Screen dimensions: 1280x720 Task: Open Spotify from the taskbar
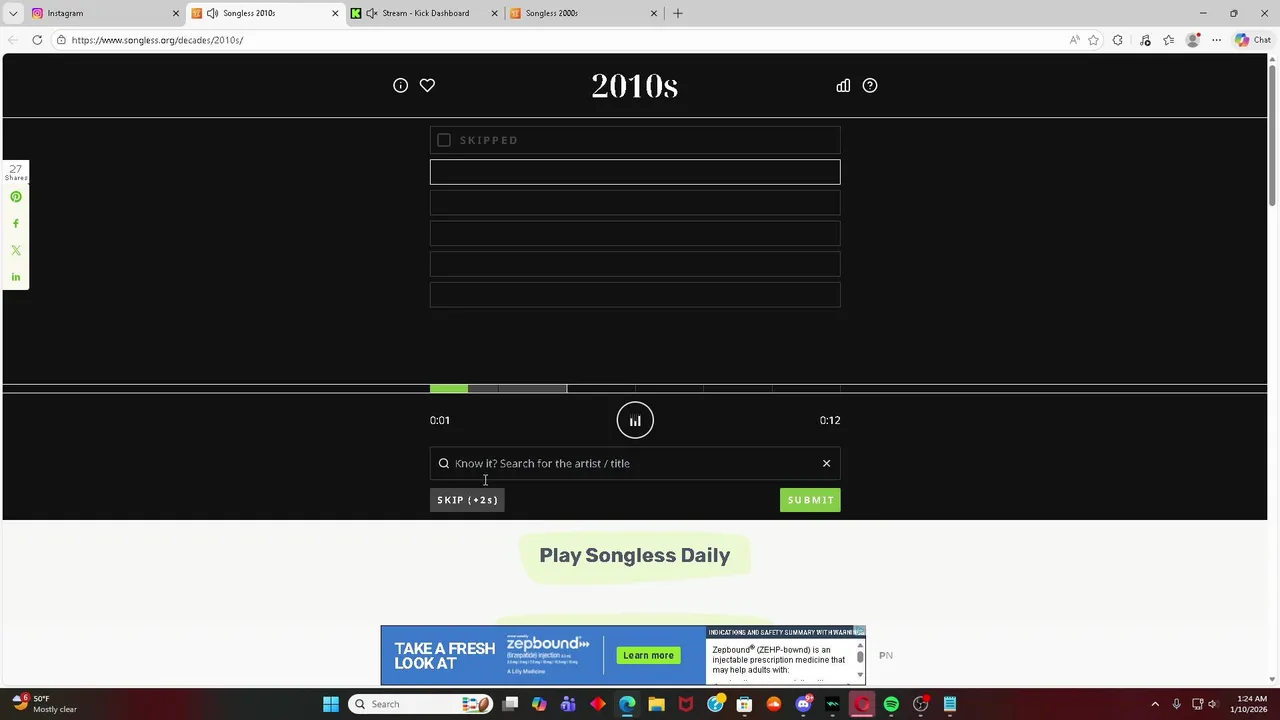891,704
